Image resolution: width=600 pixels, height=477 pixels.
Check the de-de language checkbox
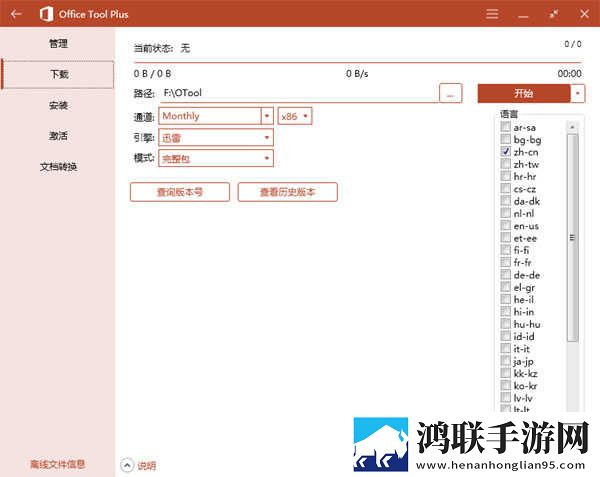point(505,274)
